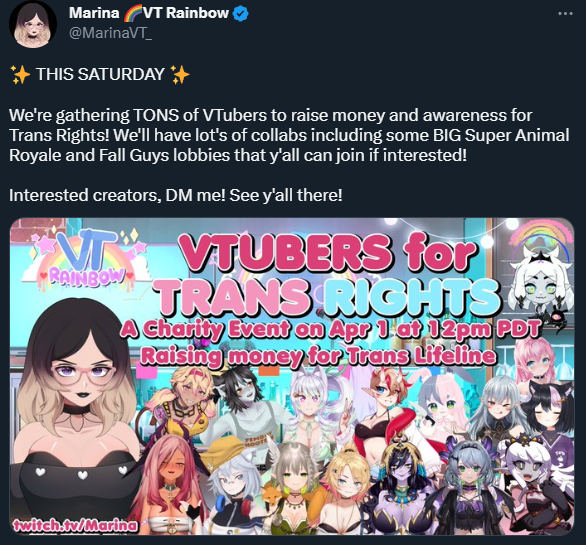Open the three-dot more options menu
This screenshot has width=586, height=545.
[565, 13]
